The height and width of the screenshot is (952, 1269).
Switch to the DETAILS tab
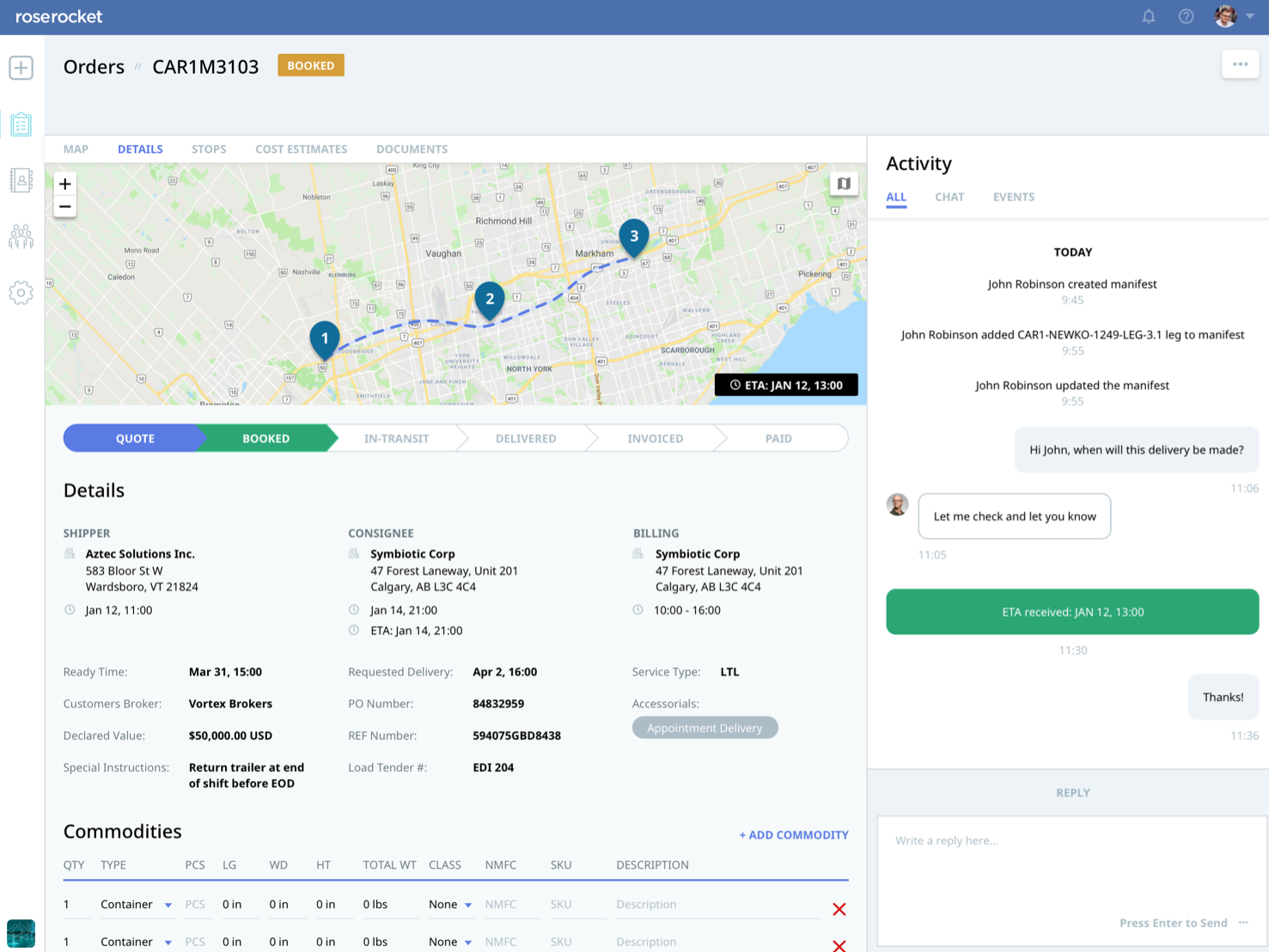pos(140,149)
